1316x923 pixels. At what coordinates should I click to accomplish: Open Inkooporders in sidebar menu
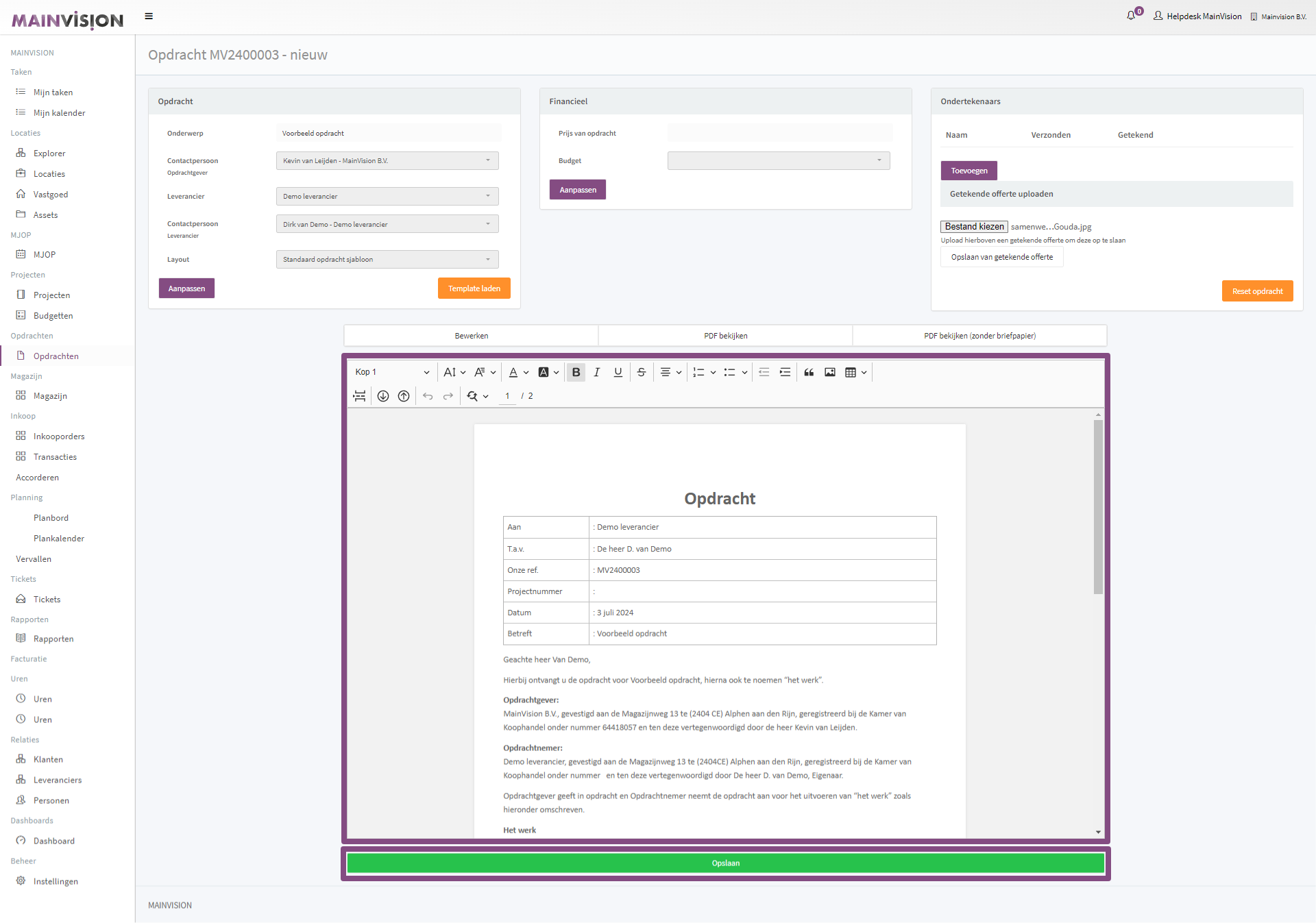coord(59,436)
